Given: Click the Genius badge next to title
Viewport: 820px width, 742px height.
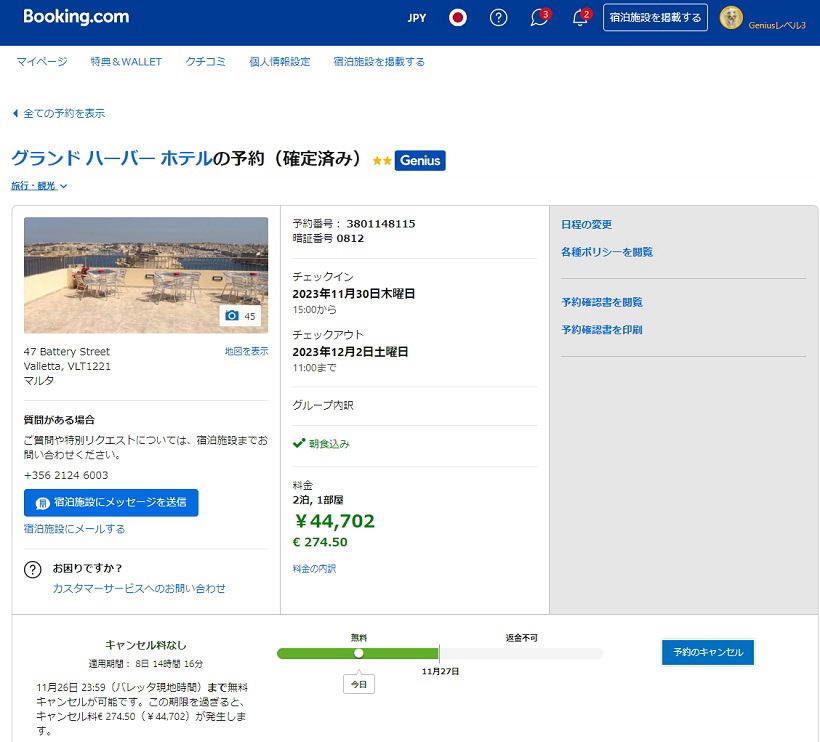Looking at the screenshot, I should coord(420,160).
